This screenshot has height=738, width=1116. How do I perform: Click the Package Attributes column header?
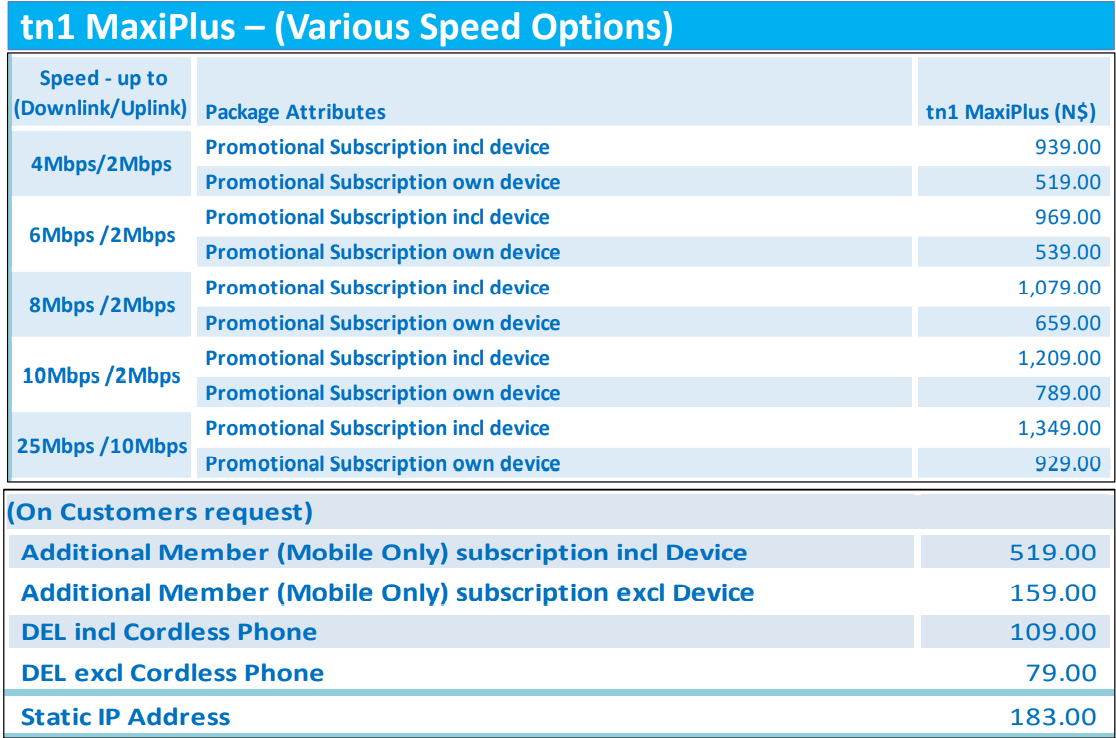coord(296,112)
